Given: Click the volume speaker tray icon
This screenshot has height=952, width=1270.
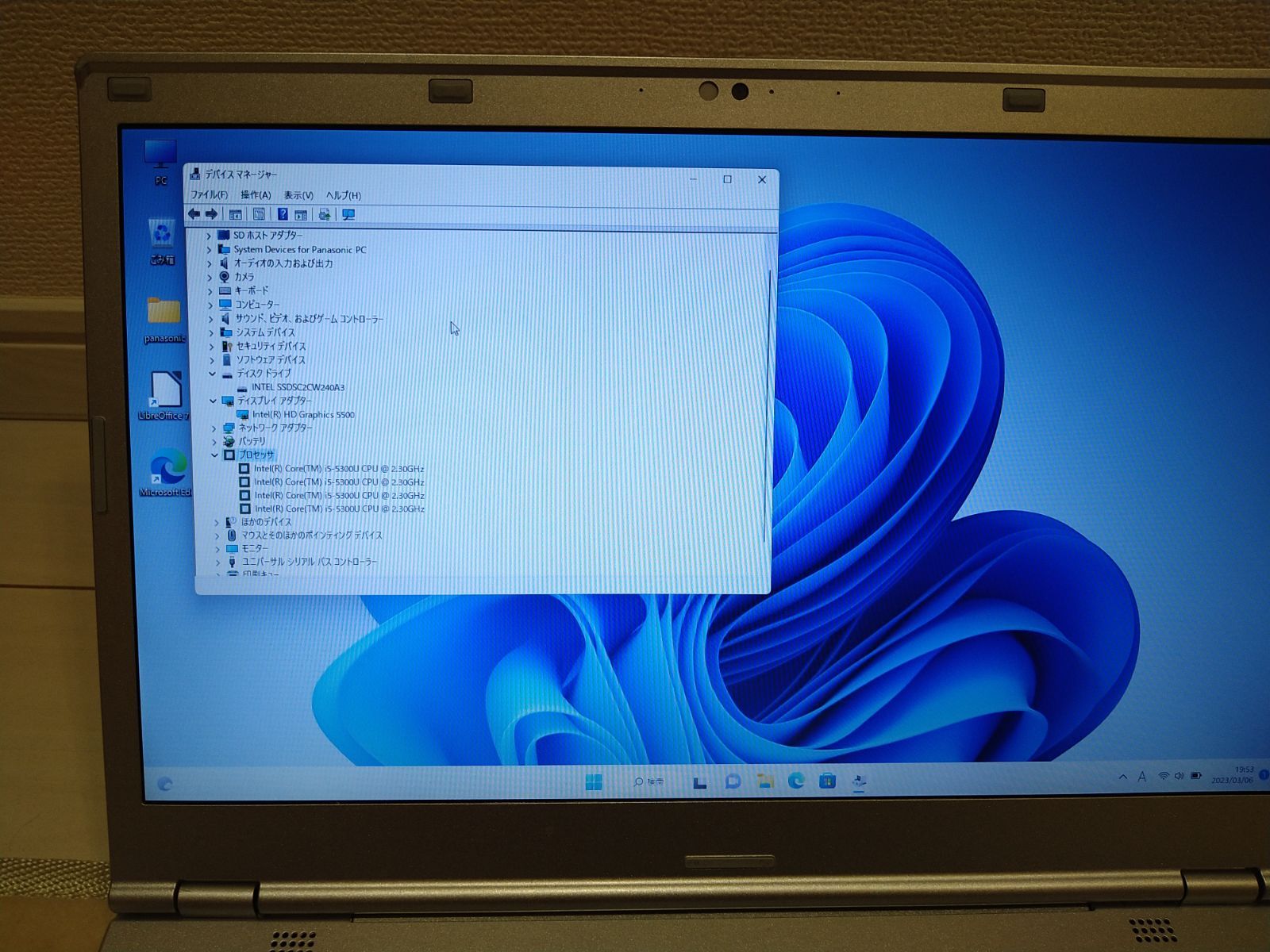Looking at the screenshot, I should tap(1179, 776).
